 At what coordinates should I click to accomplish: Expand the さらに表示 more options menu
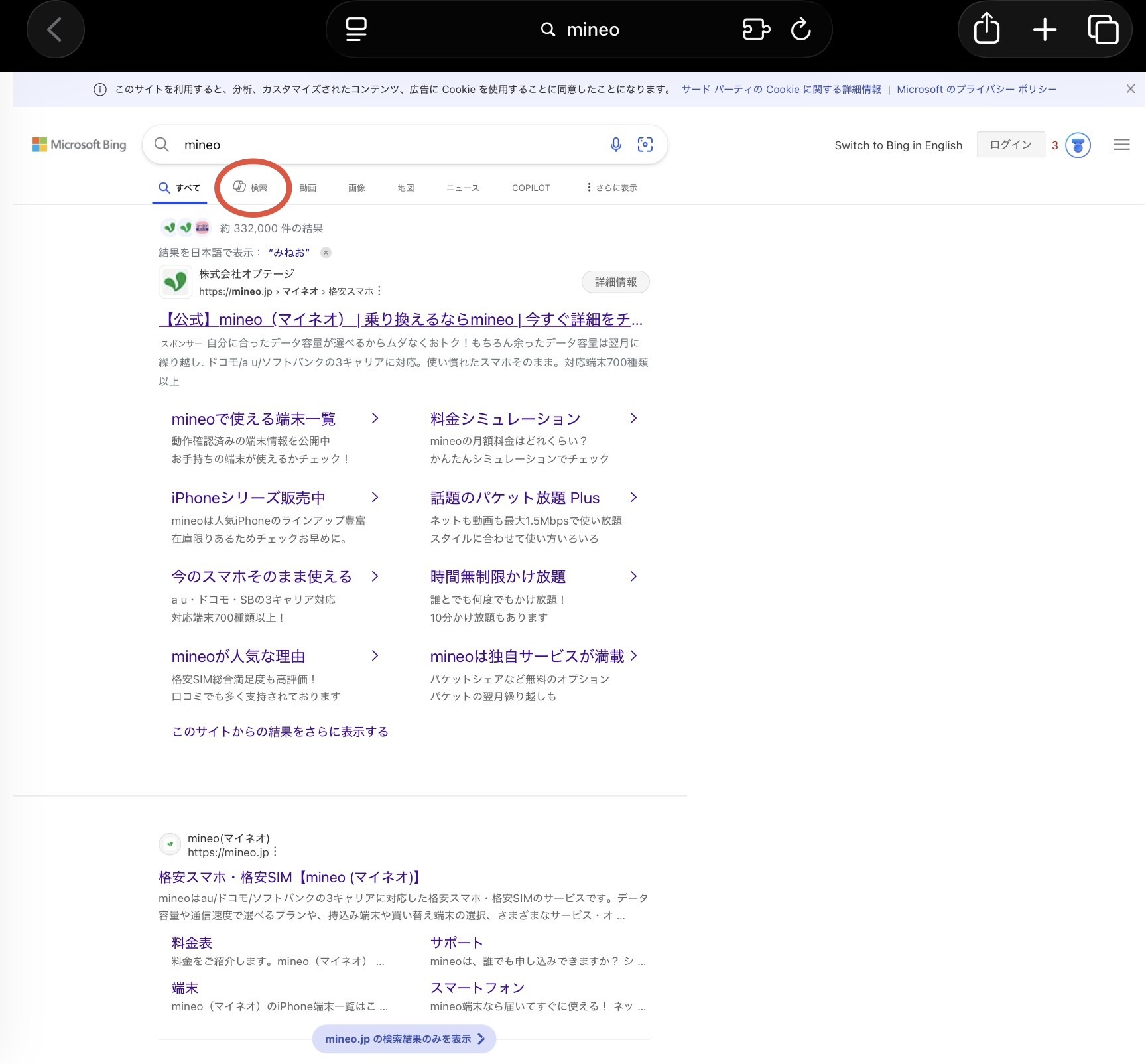611,188
